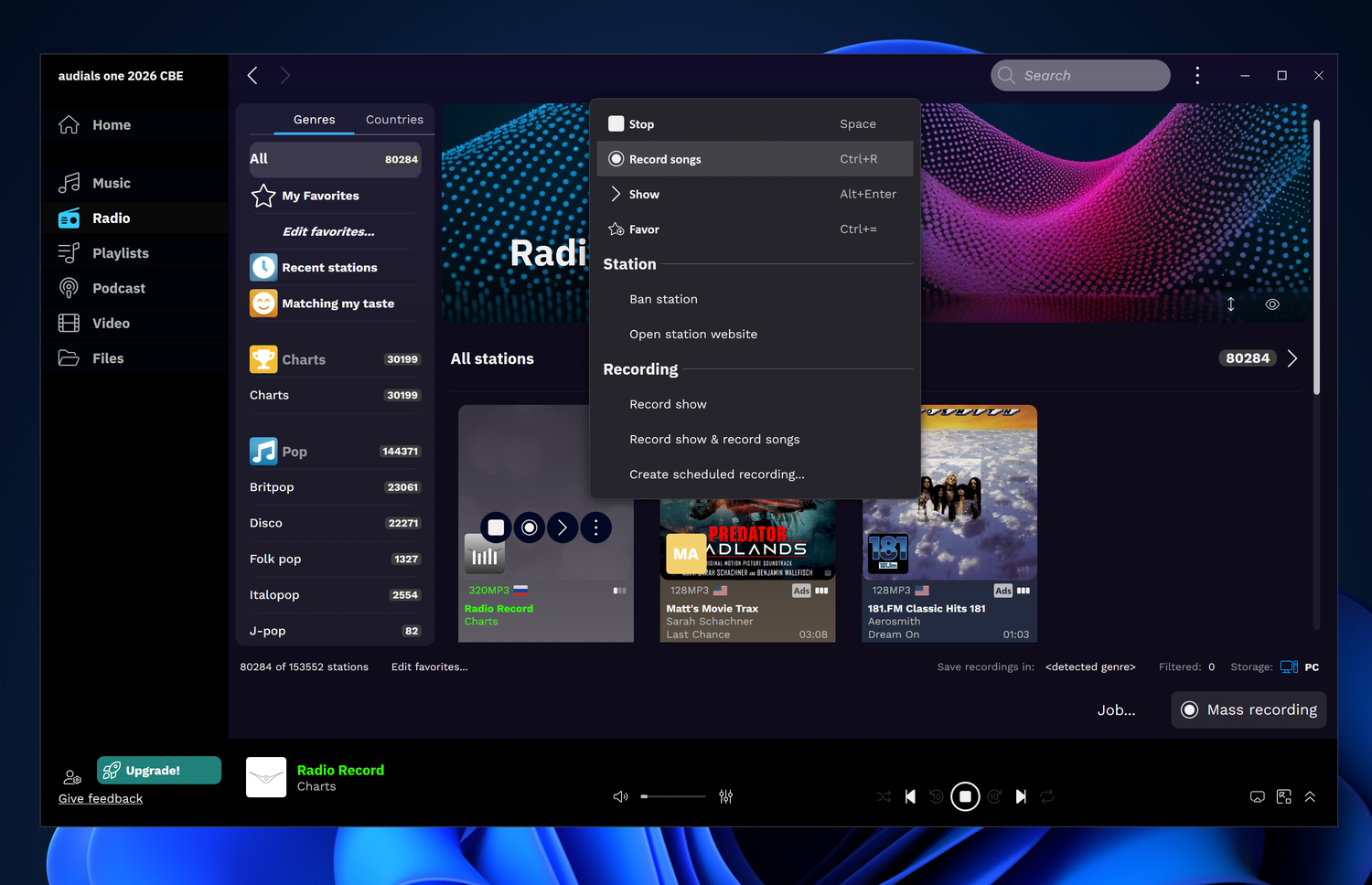Select the Pop music category icon
This screenshot has height=885, width=1372.
[263, 451]
